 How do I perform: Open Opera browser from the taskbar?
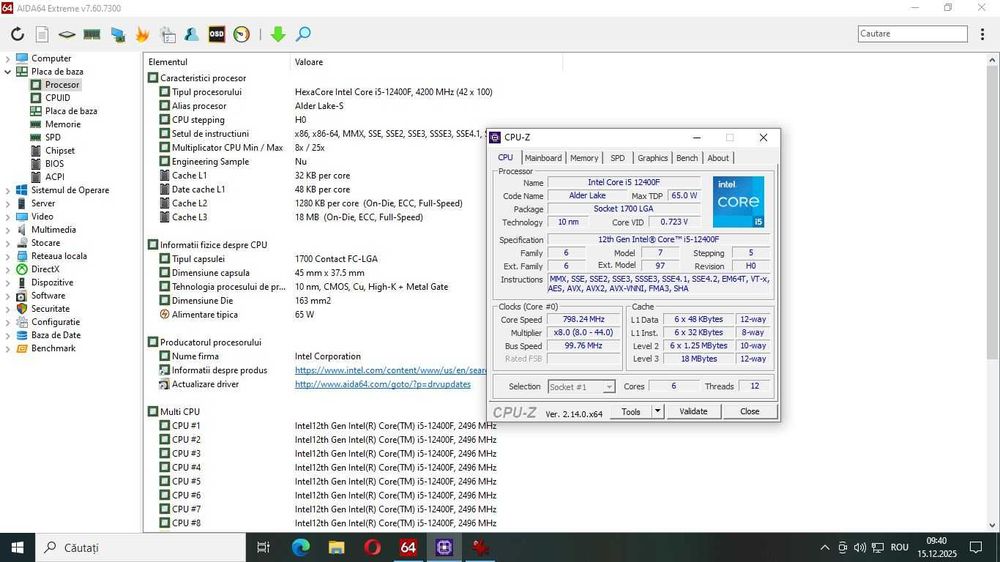[372, 547]
